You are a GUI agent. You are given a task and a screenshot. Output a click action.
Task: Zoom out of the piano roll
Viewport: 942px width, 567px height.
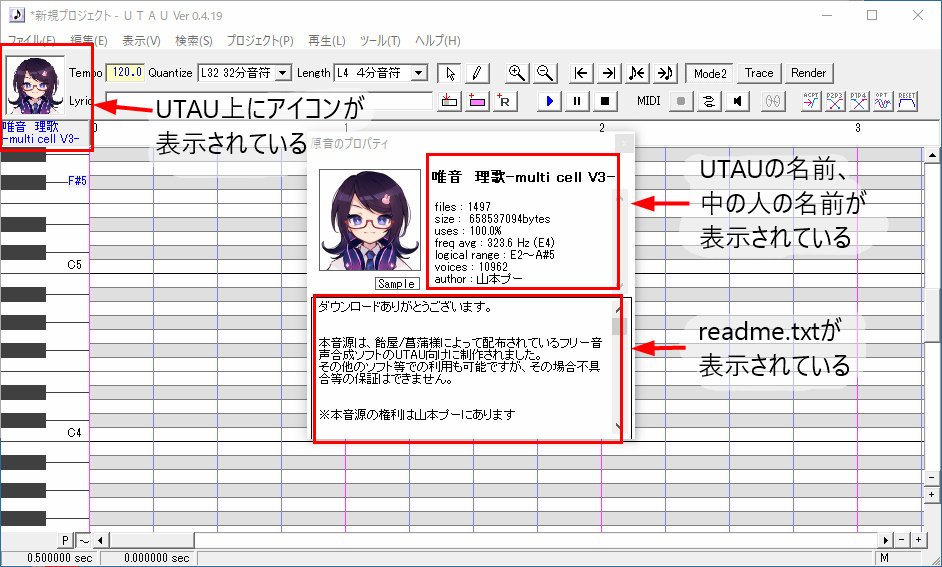[545, 73]
